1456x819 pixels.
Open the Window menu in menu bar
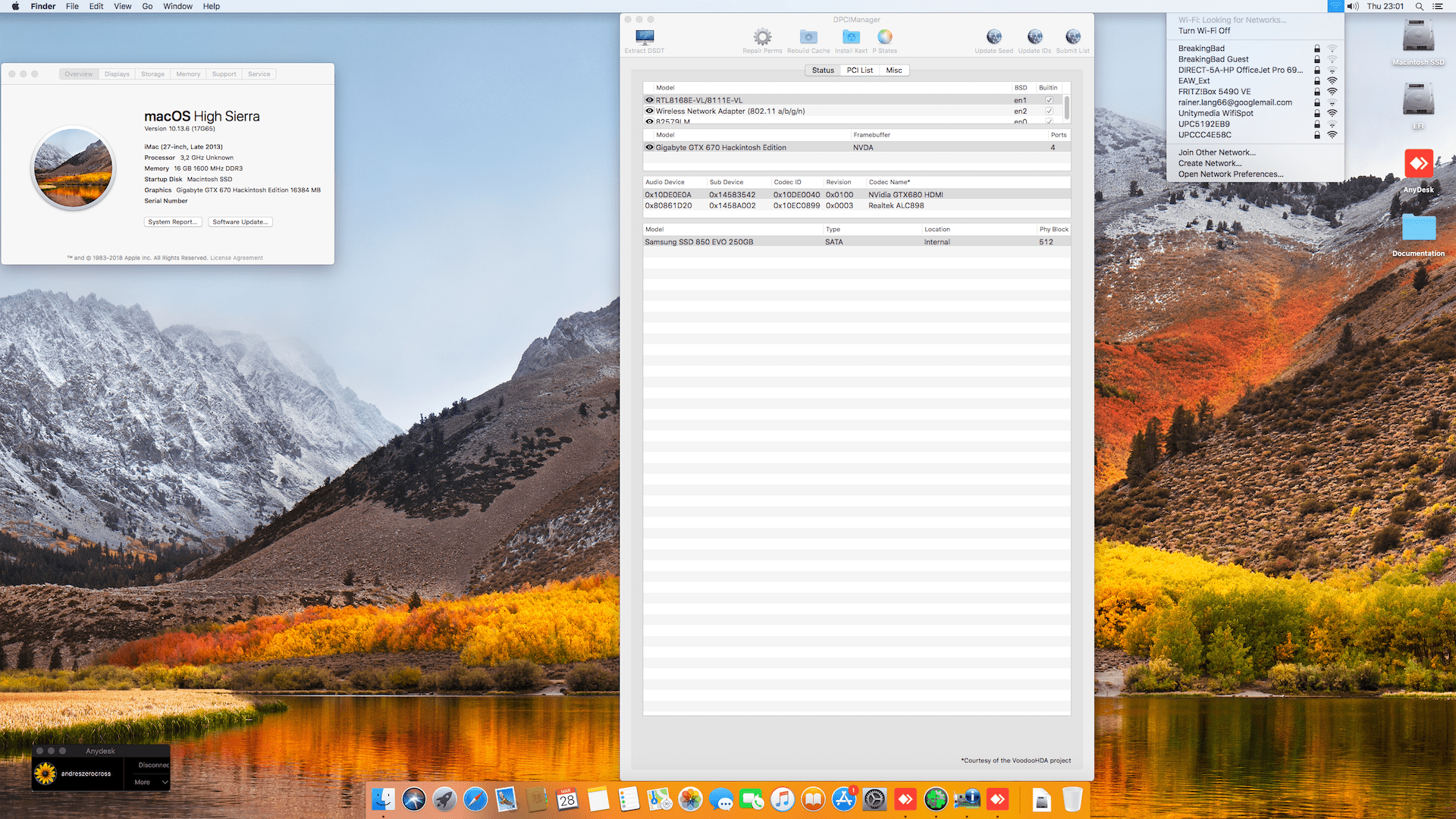point(177,6)
